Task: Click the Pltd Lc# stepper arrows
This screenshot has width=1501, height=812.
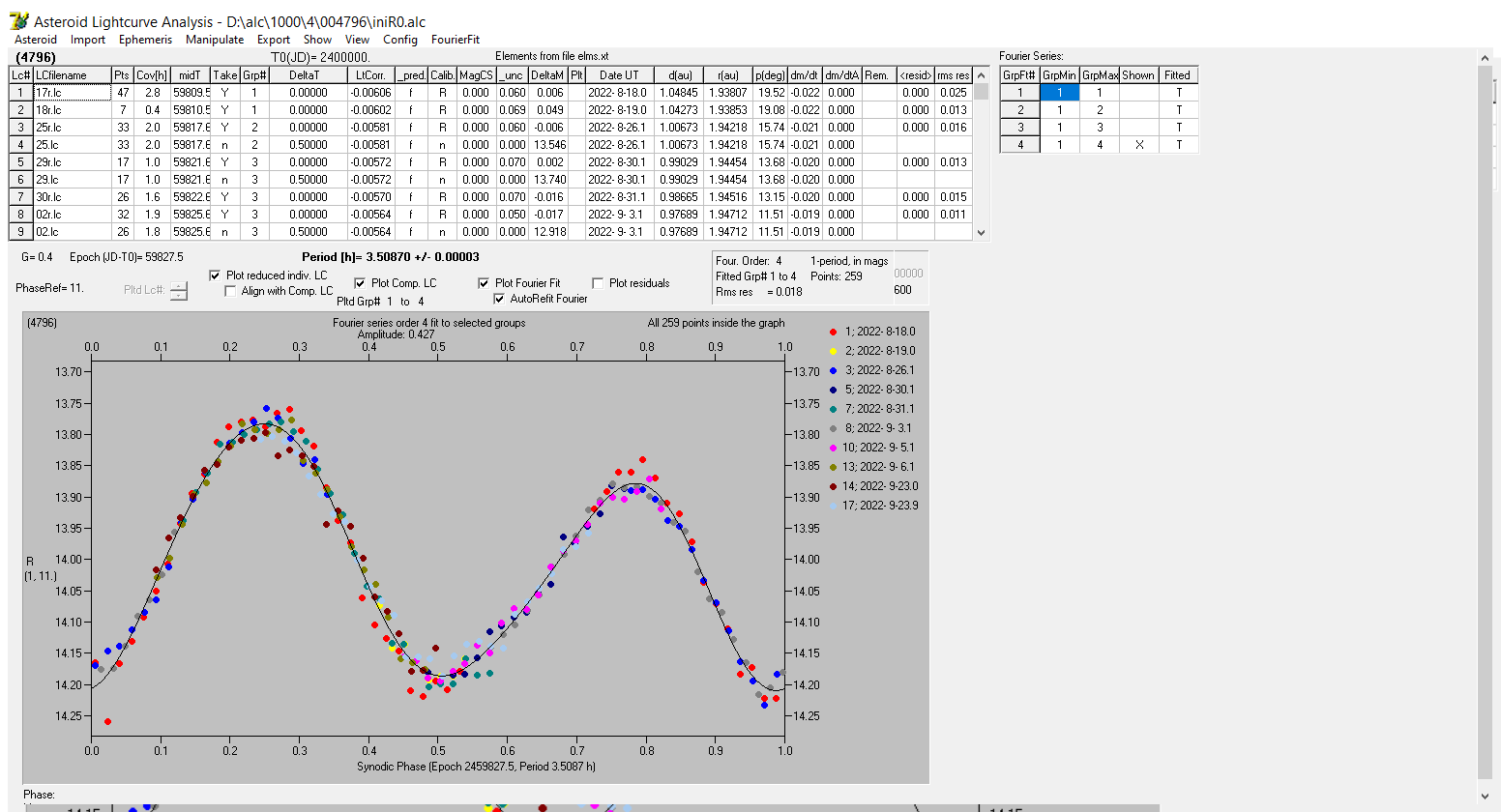Action: 179,290
